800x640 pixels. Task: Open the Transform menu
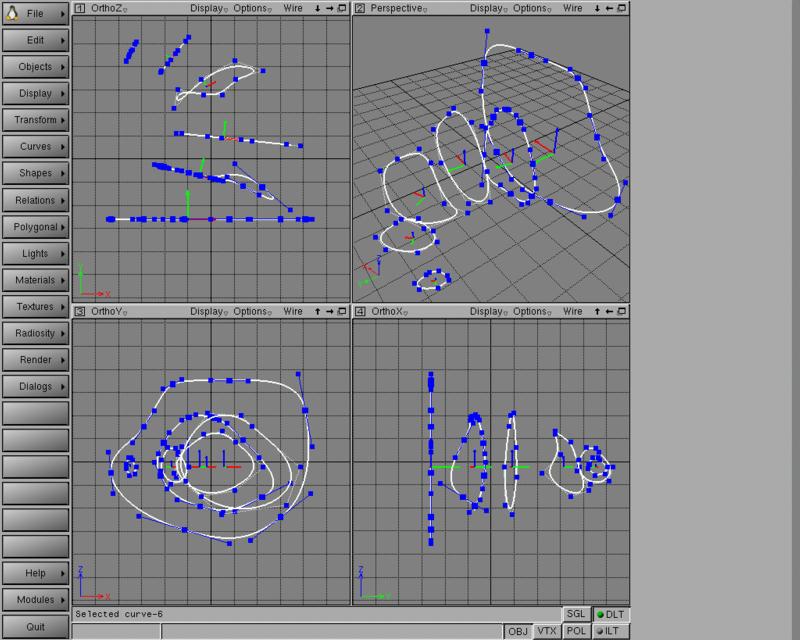click(35, 119)
